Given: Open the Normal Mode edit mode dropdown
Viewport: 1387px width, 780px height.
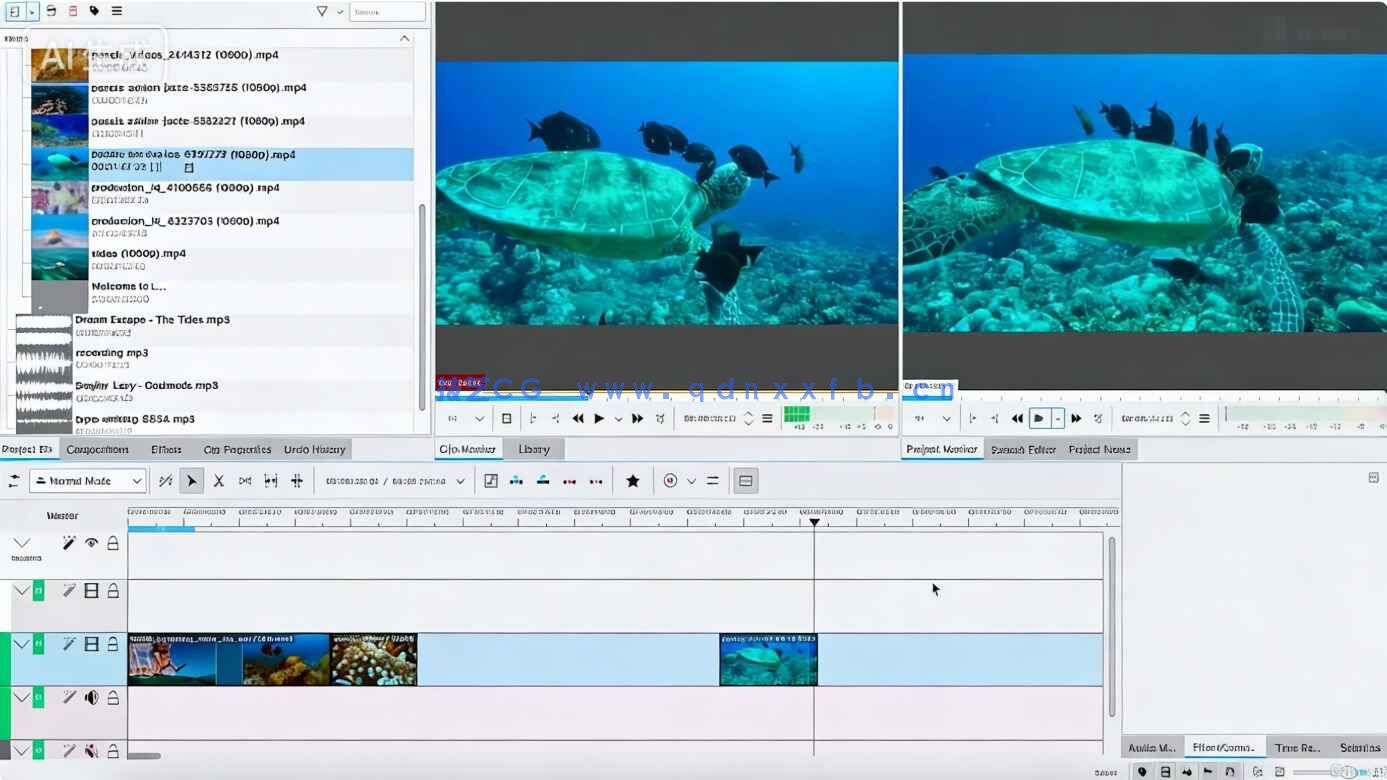Looking at the screenshot, I should [x=88, y=481].
